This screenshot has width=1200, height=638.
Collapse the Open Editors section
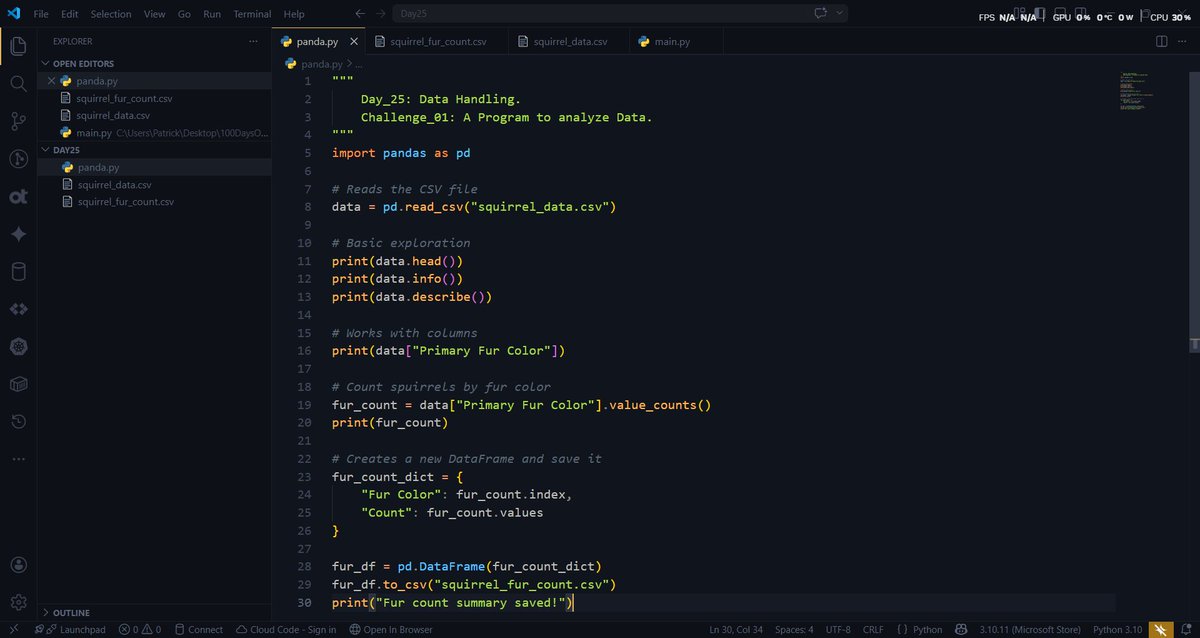(155, 63)
